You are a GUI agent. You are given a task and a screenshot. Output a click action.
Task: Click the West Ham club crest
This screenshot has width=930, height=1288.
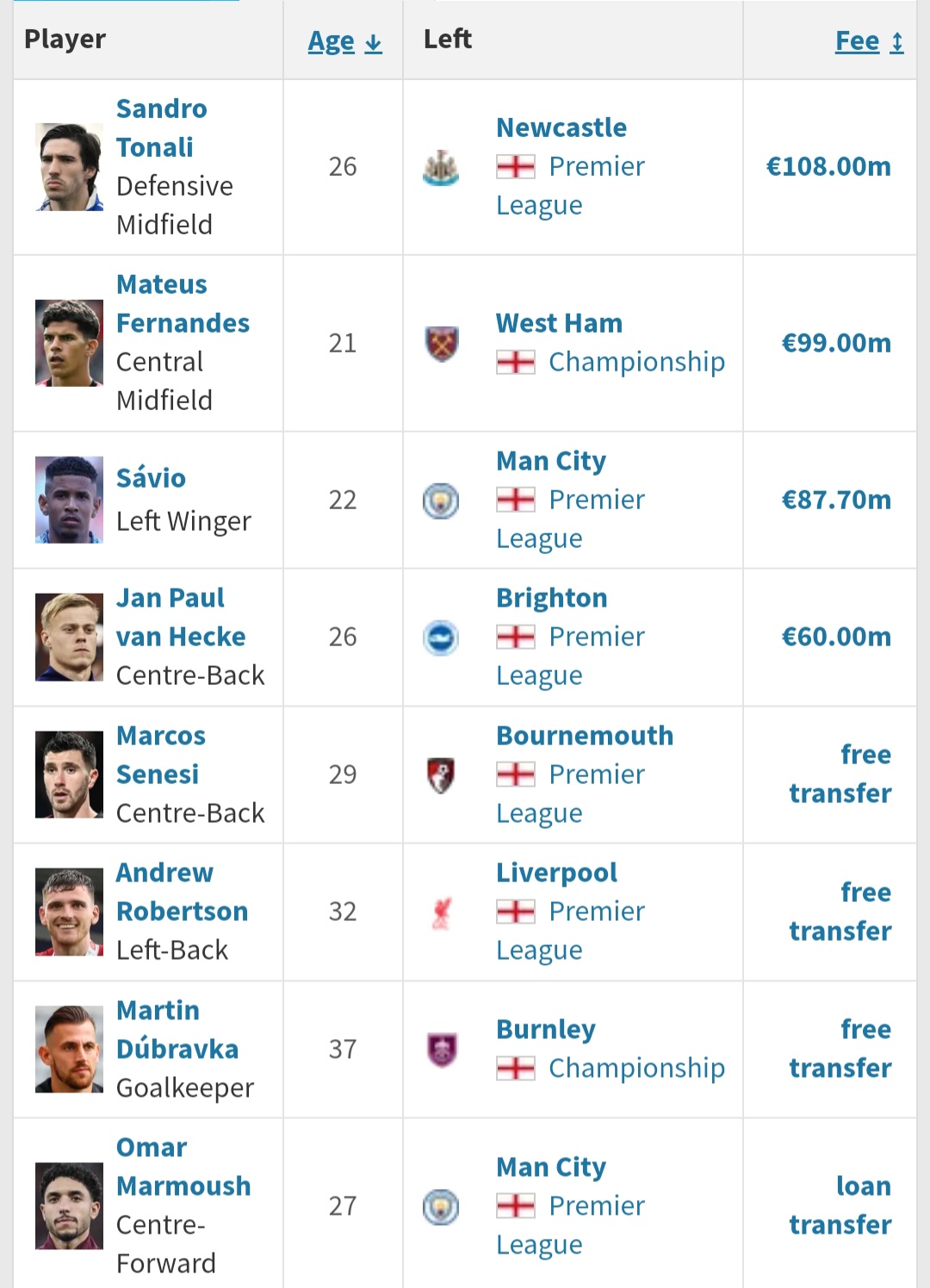[x=442, y=344]
